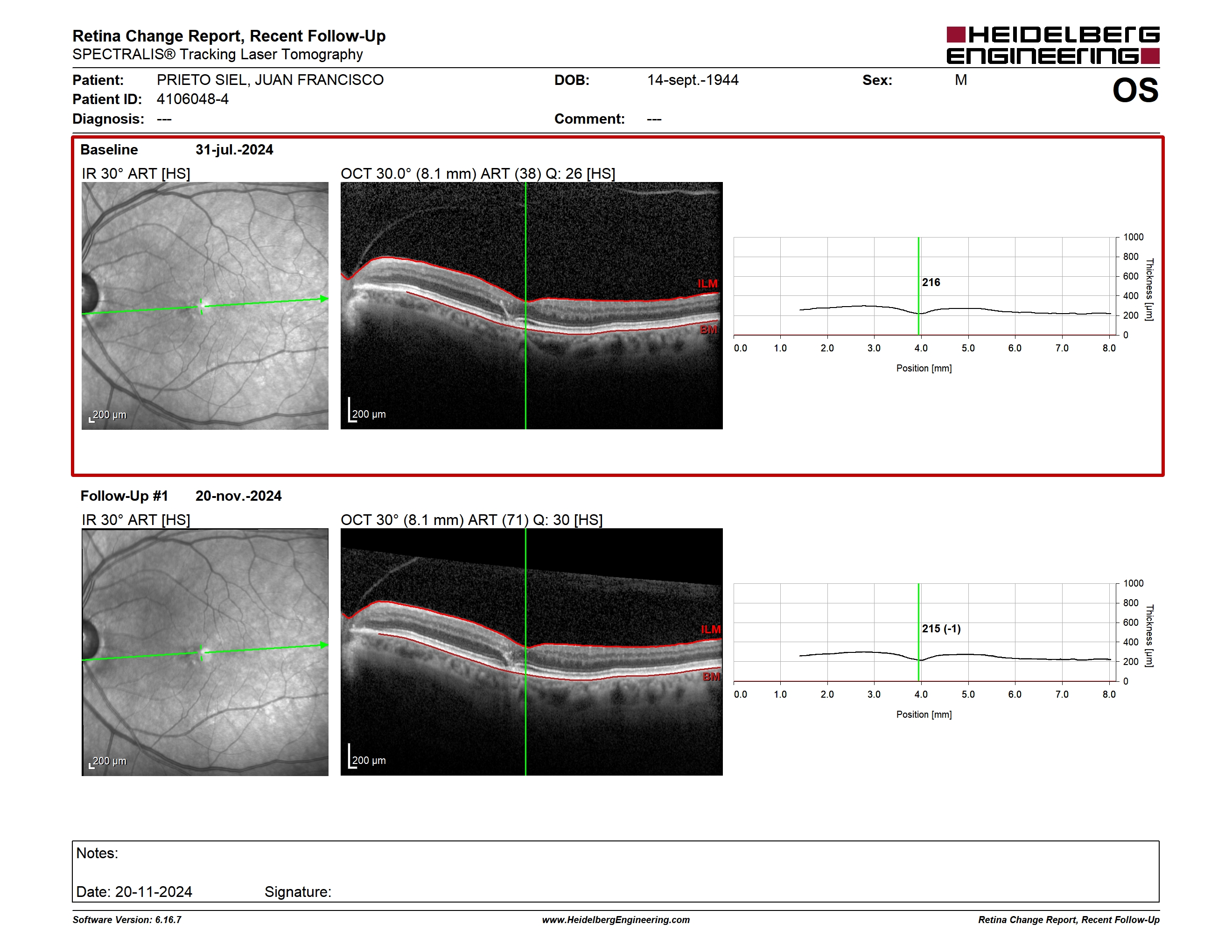Click the Comment field label
1232x952 pixels.
(x=589, y=119)
